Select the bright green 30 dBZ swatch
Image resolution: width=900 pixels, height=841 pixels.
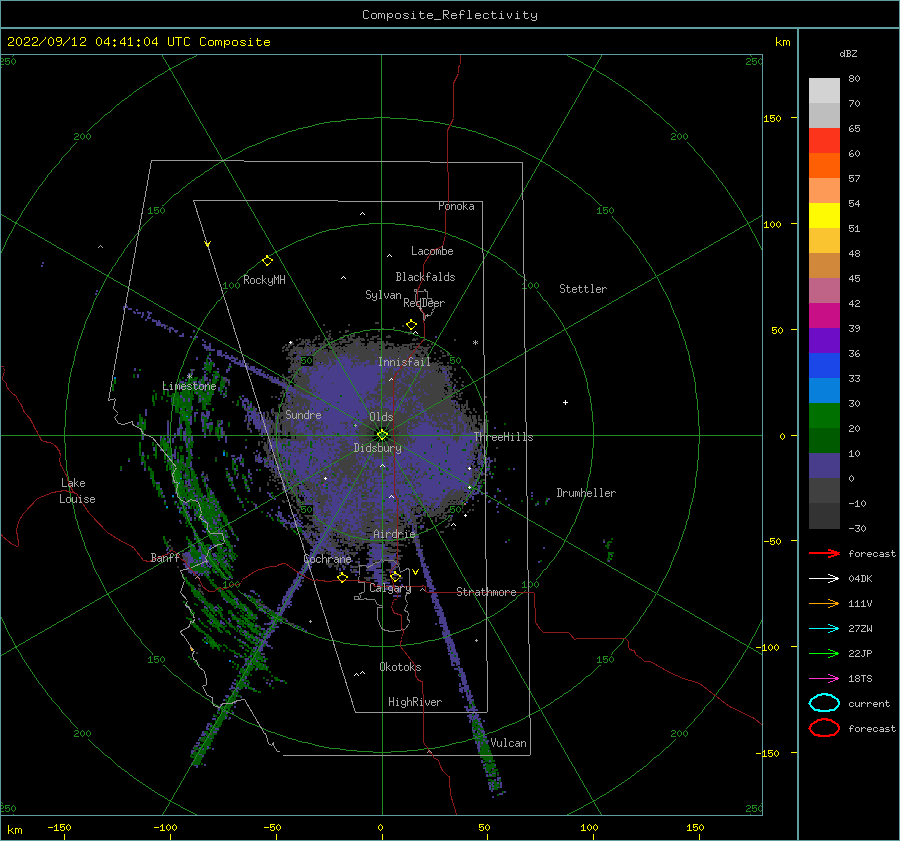(824, 416)
